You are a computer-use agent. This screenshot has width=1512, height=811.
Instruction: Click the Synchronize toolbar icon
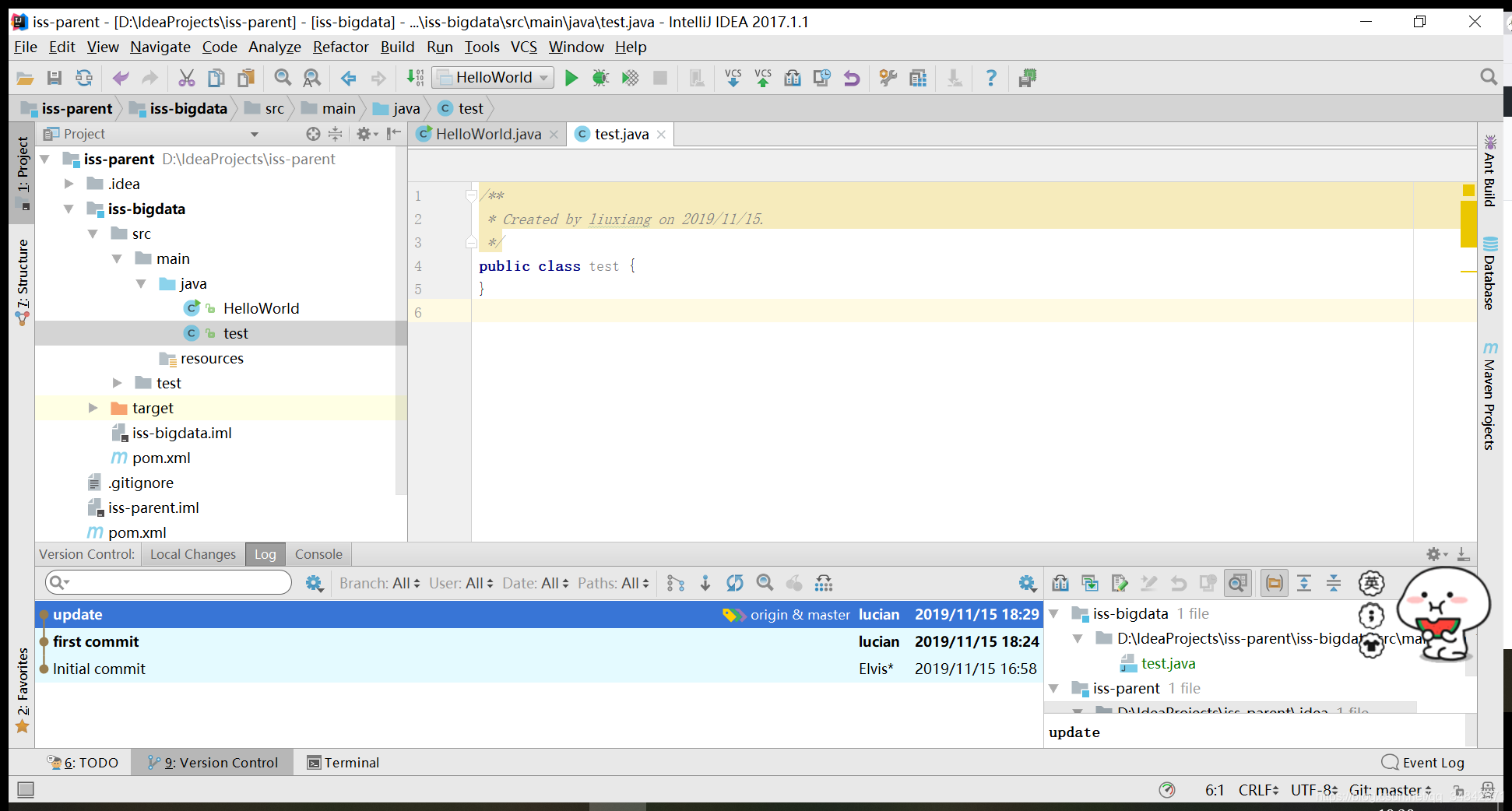pos(84,78)
